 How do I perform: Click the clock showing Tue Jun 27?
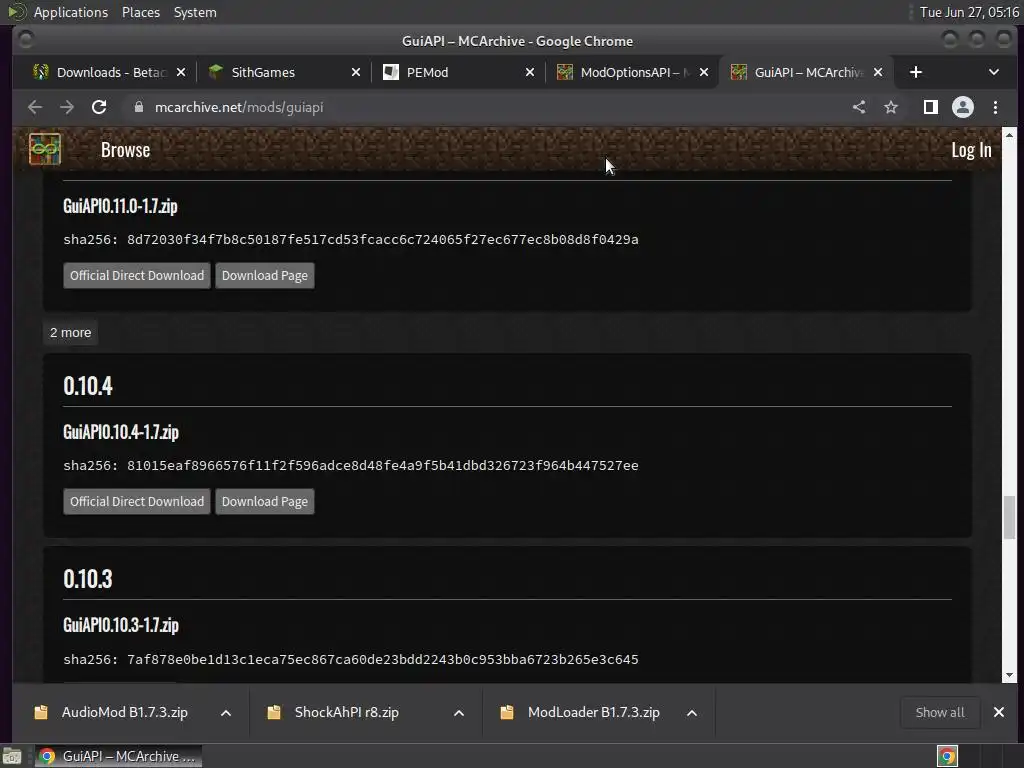click(x=969, y=12)
